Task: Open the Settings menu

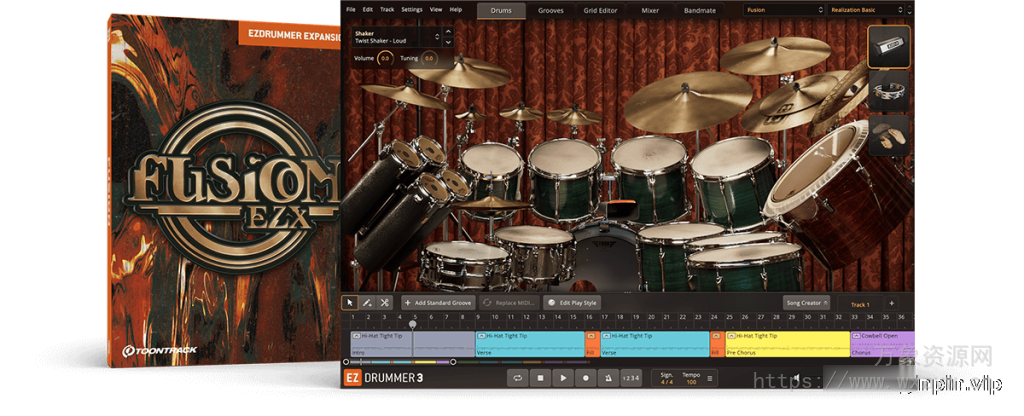Action: [412, 10]
